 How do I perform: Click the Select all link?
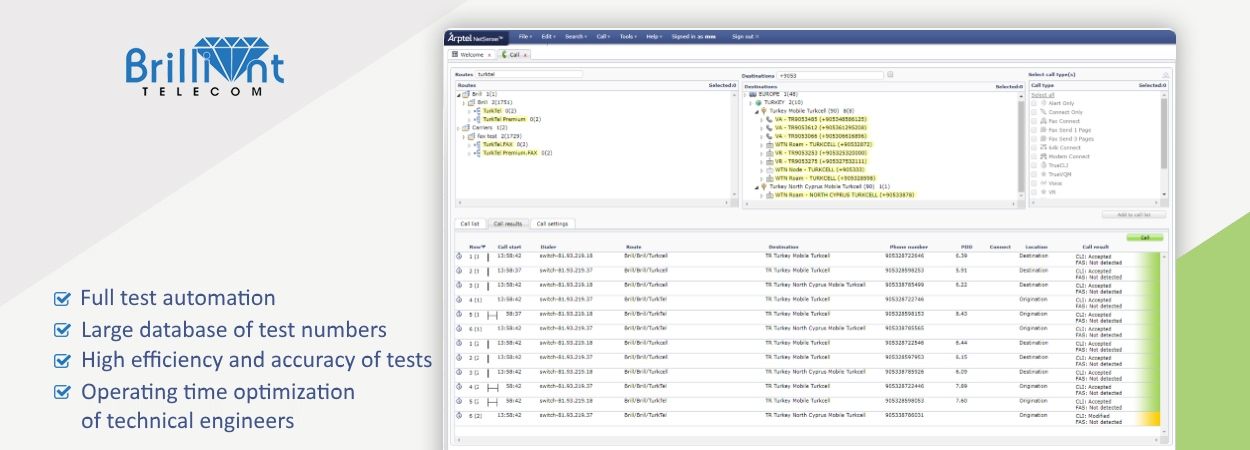point(1042,94)
